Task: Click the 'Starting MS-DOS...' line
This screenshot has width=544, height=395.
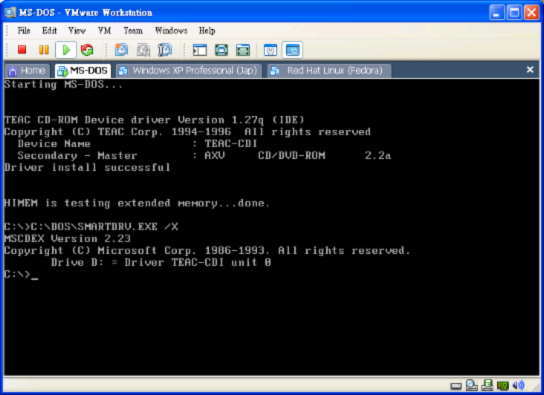Action: [x=63, y=84]
